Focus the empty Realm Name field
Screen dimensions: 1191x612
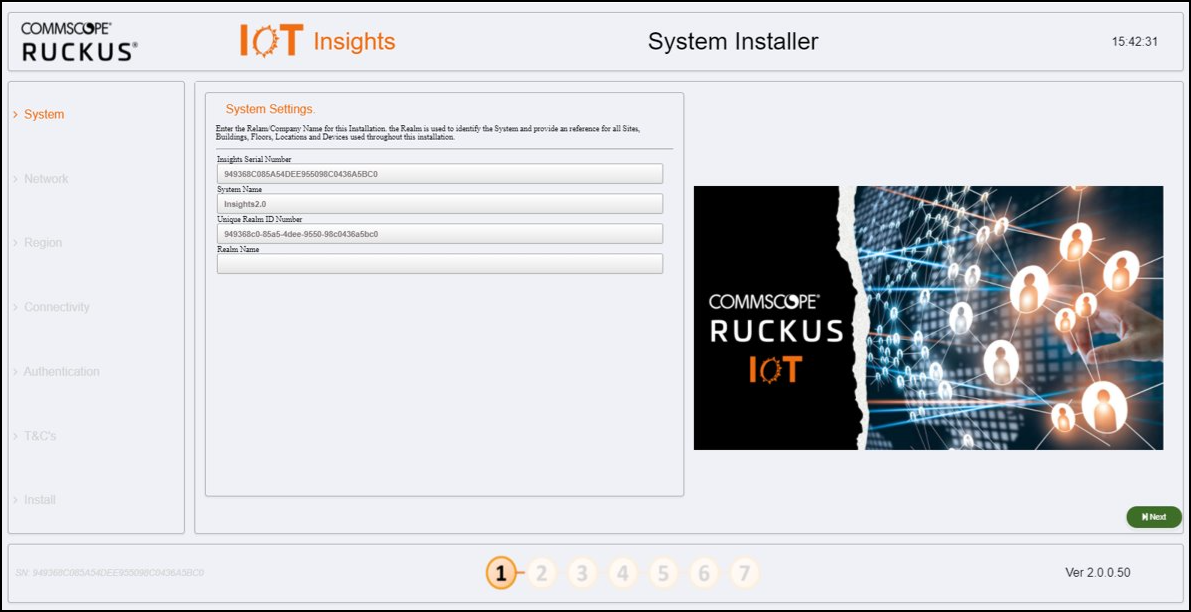(440, 263)
